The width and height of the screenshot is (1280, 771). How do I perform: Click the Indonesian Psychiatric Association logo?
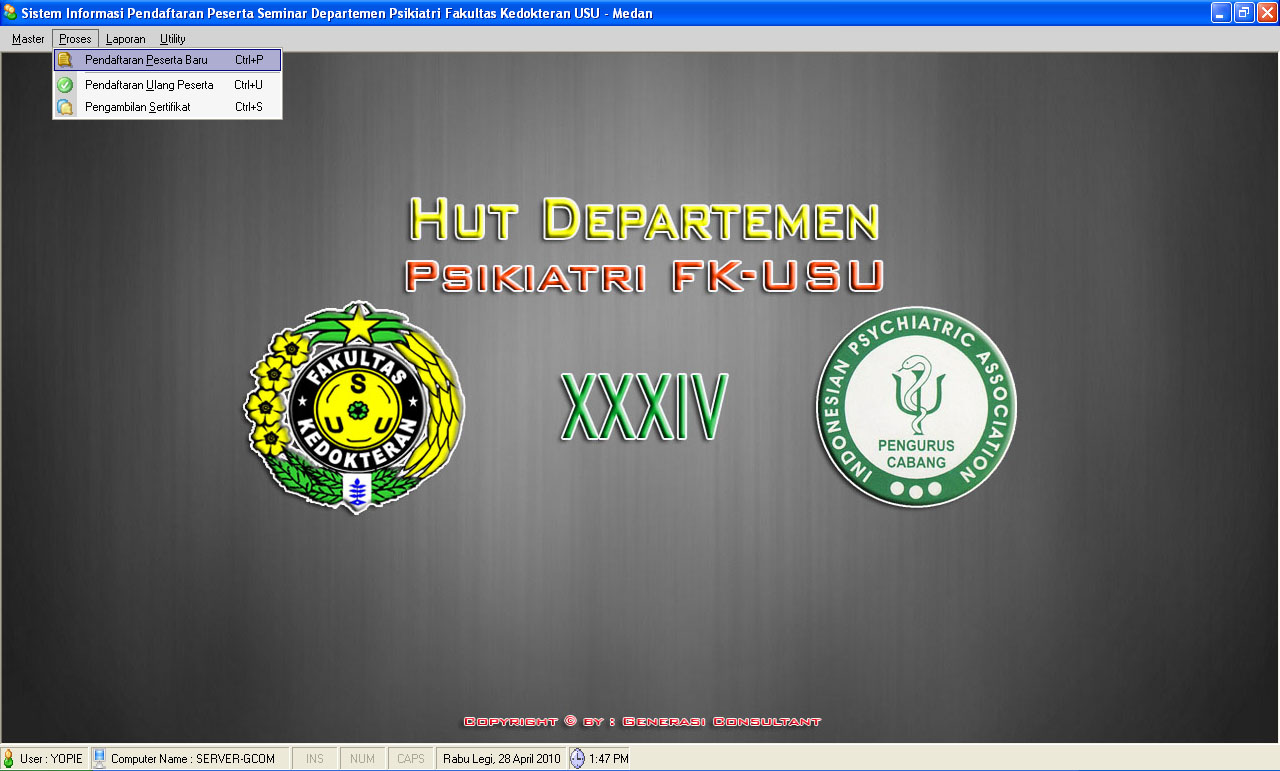pos(916,407)
